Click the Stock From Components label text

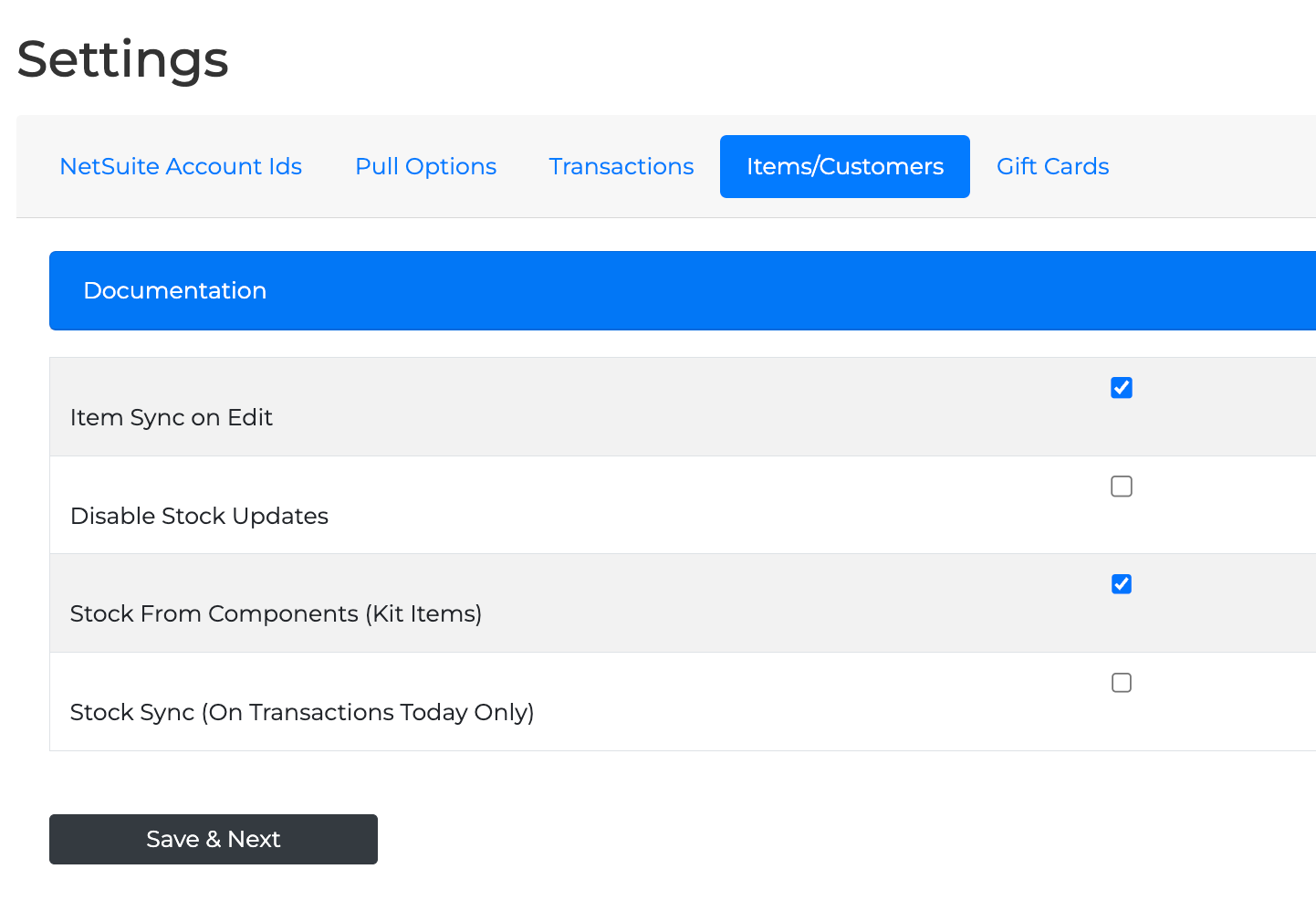[x=276, y=613]
